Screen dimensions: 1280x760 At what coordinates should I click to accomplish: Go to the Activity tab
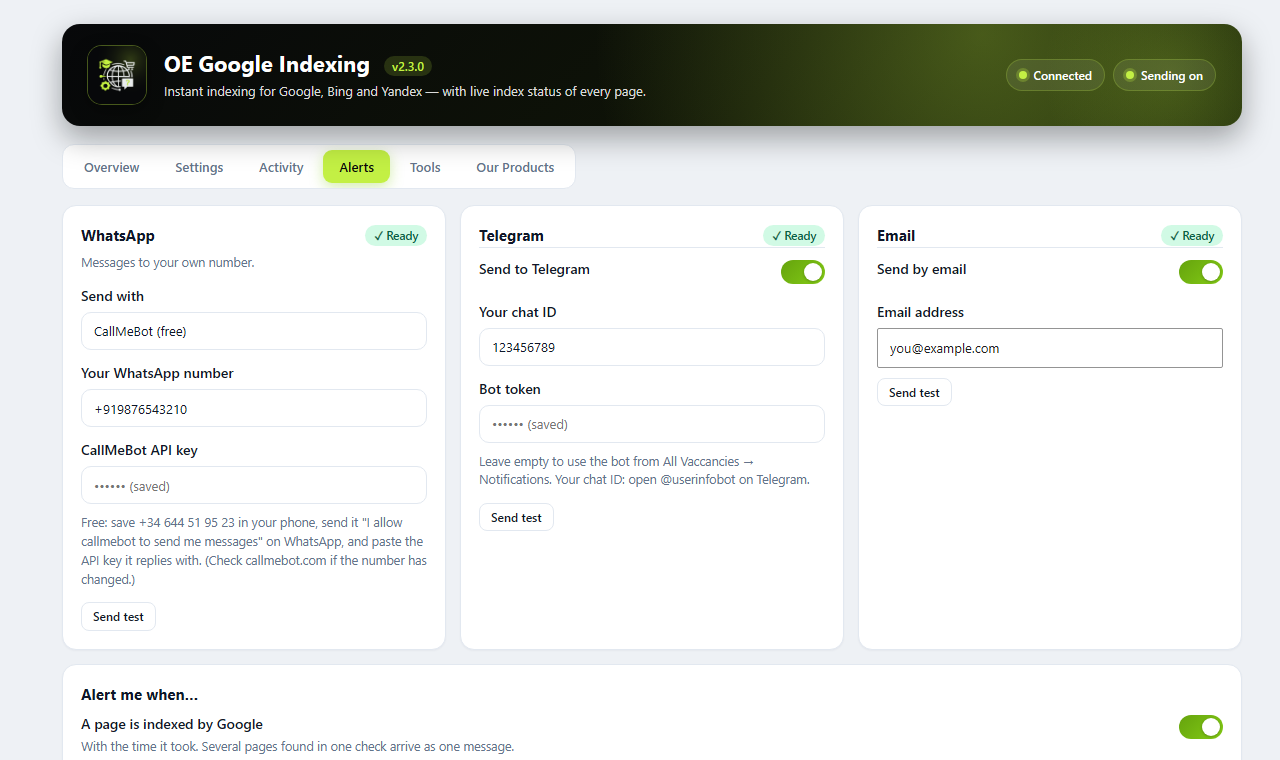281,167
